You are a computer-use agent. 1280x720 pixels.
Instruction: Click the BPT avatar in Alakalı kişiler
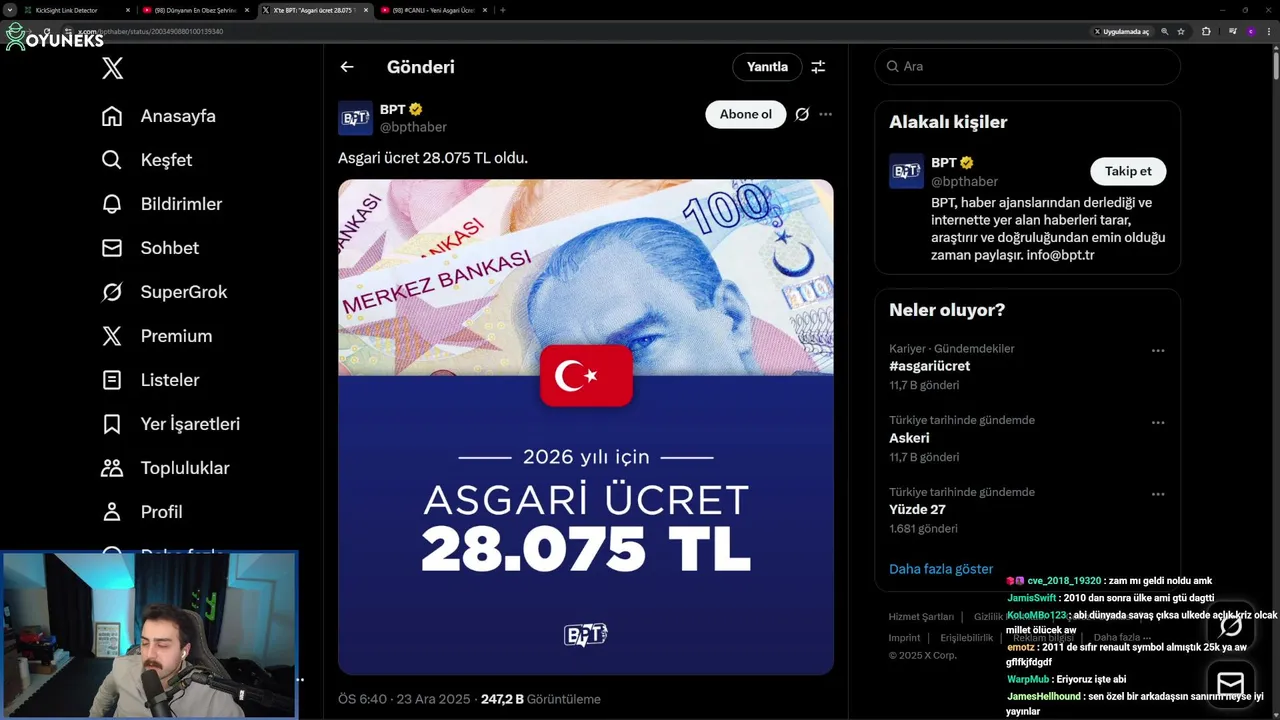[x=906, y=171]
